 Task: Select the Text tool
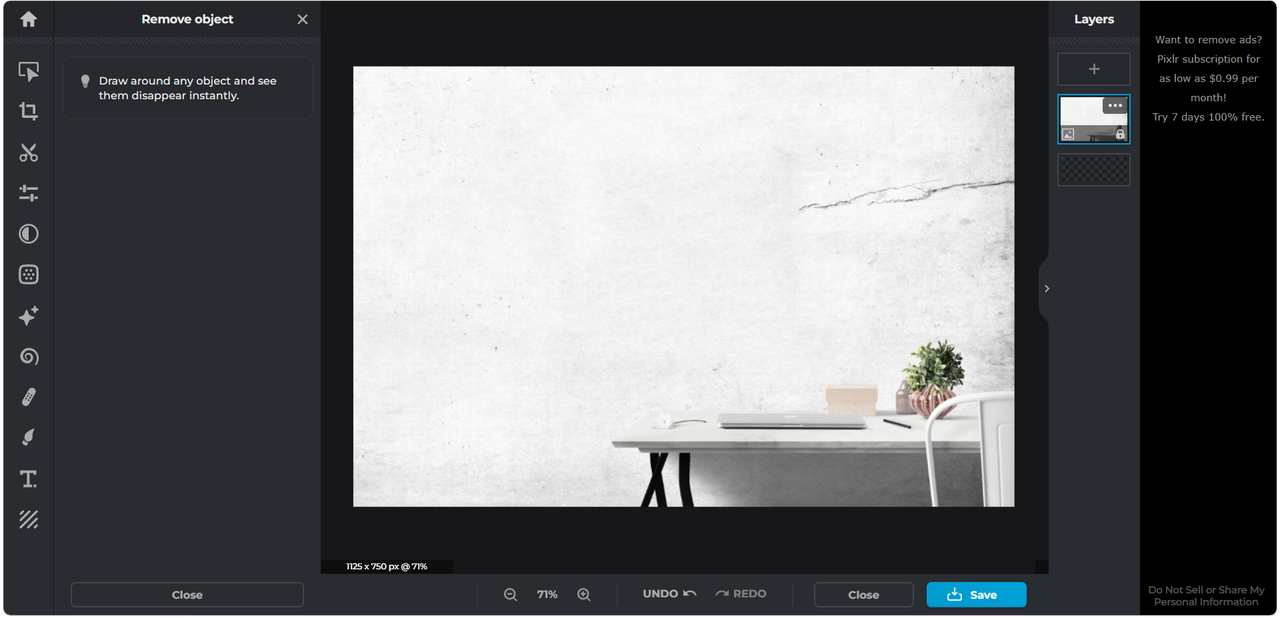pyautogui.click(x=28, y=479)
